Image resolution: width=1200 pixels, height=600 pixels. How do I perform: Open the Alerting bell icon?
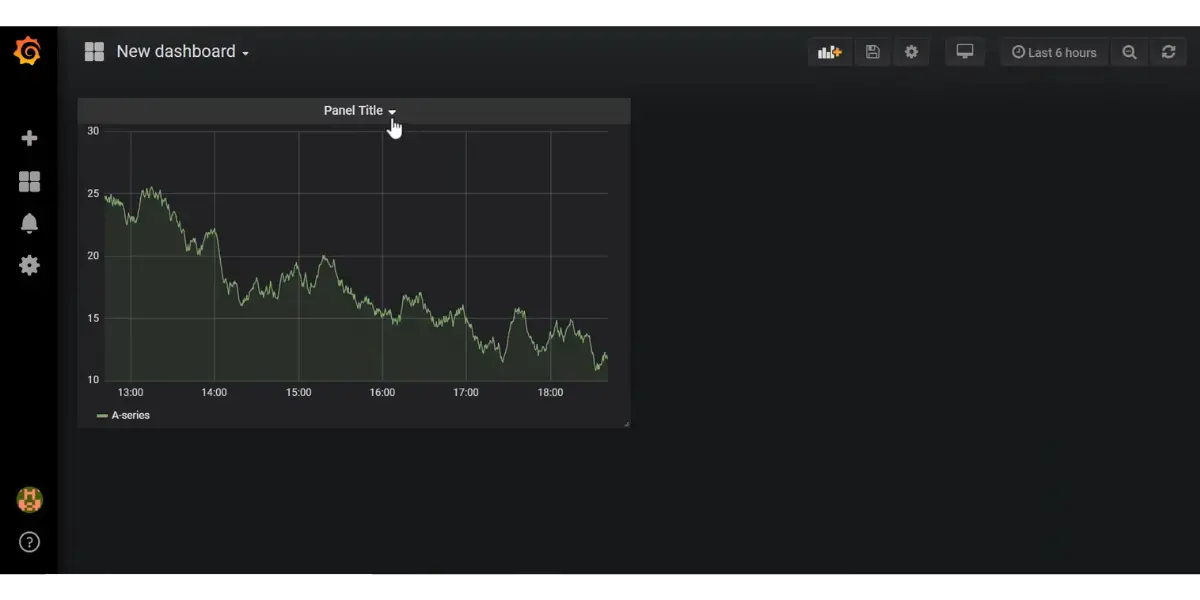29,223
